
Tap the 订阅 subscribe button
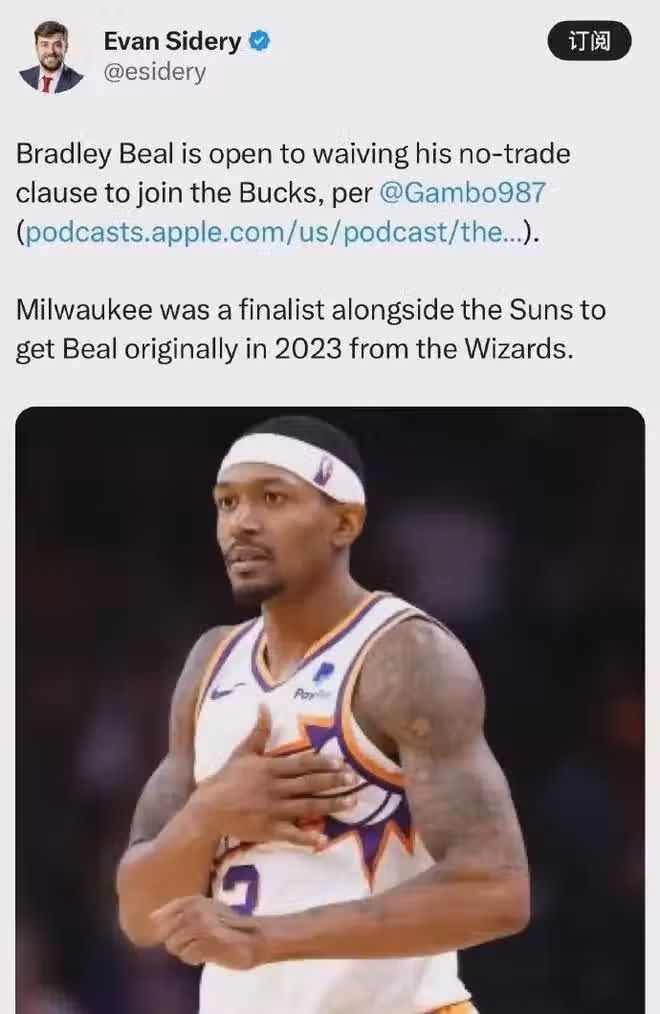tap(589, 41)
